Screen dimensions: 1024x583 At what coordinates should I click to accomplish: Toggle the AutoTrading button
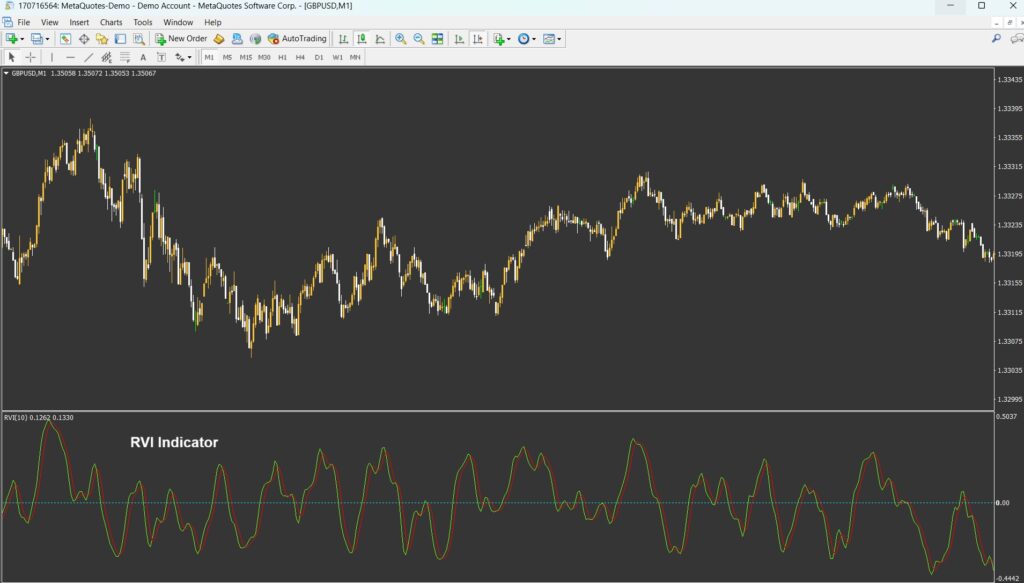click(x=297, y=39)
